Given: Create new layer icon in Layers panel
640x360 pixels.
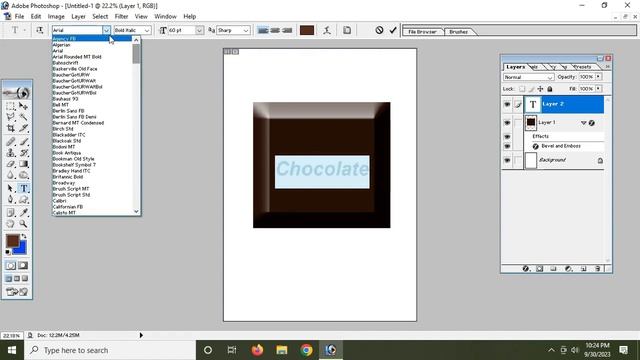Looking at the screenshot, I should 584,269.
